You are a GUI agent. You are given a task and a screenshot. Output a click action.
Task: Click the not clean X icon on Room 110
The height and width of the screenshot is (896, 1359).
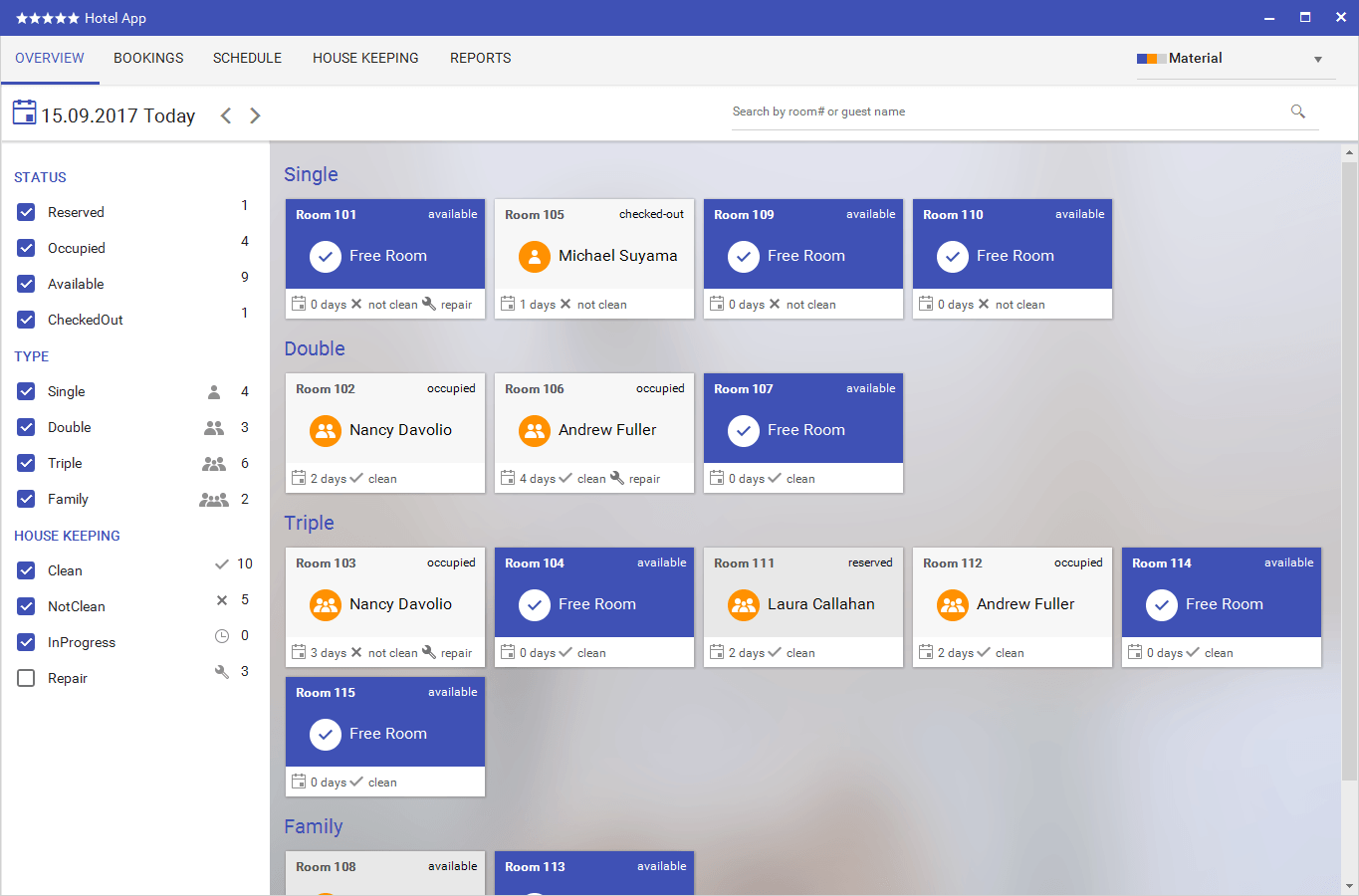pos(984,304)
